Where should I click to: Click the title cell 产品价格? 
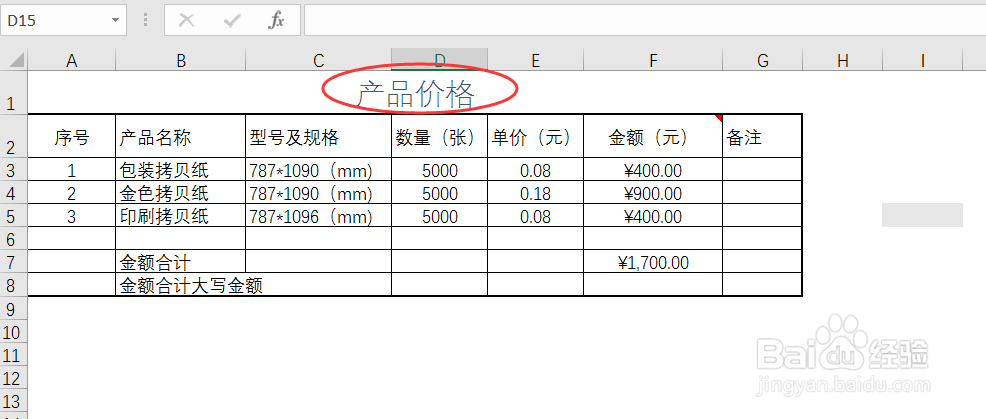coord(416,94)
